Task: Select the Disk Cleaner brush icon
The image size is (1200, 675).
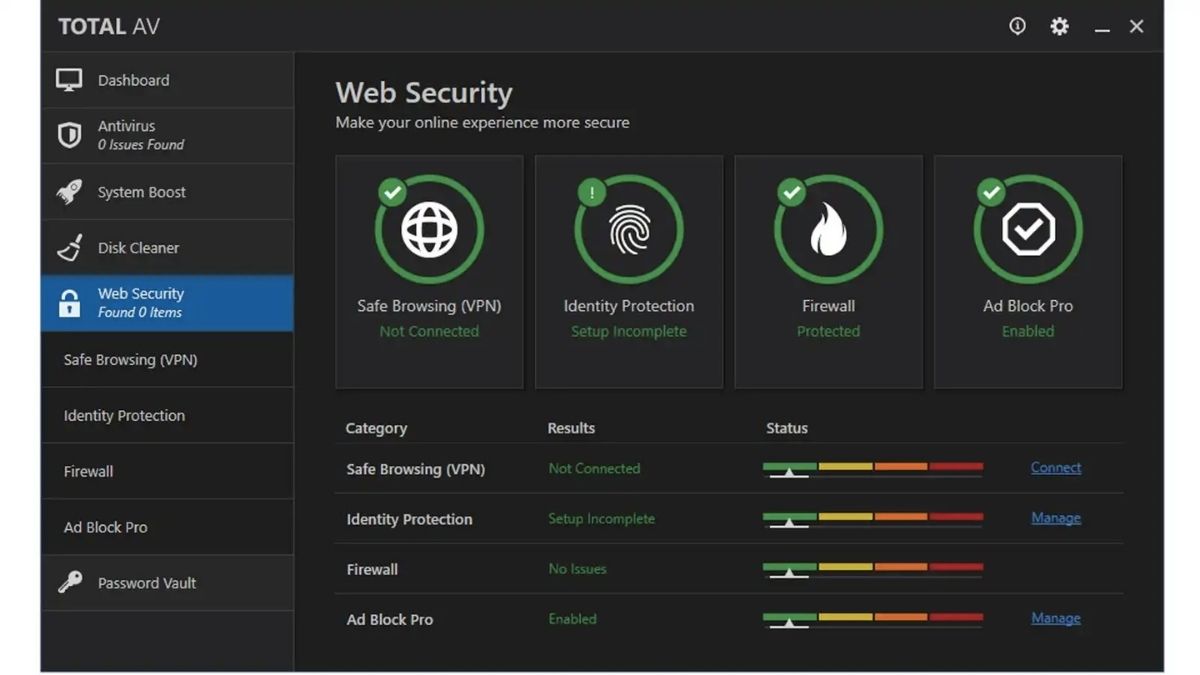Action: (x=68, y=247)
